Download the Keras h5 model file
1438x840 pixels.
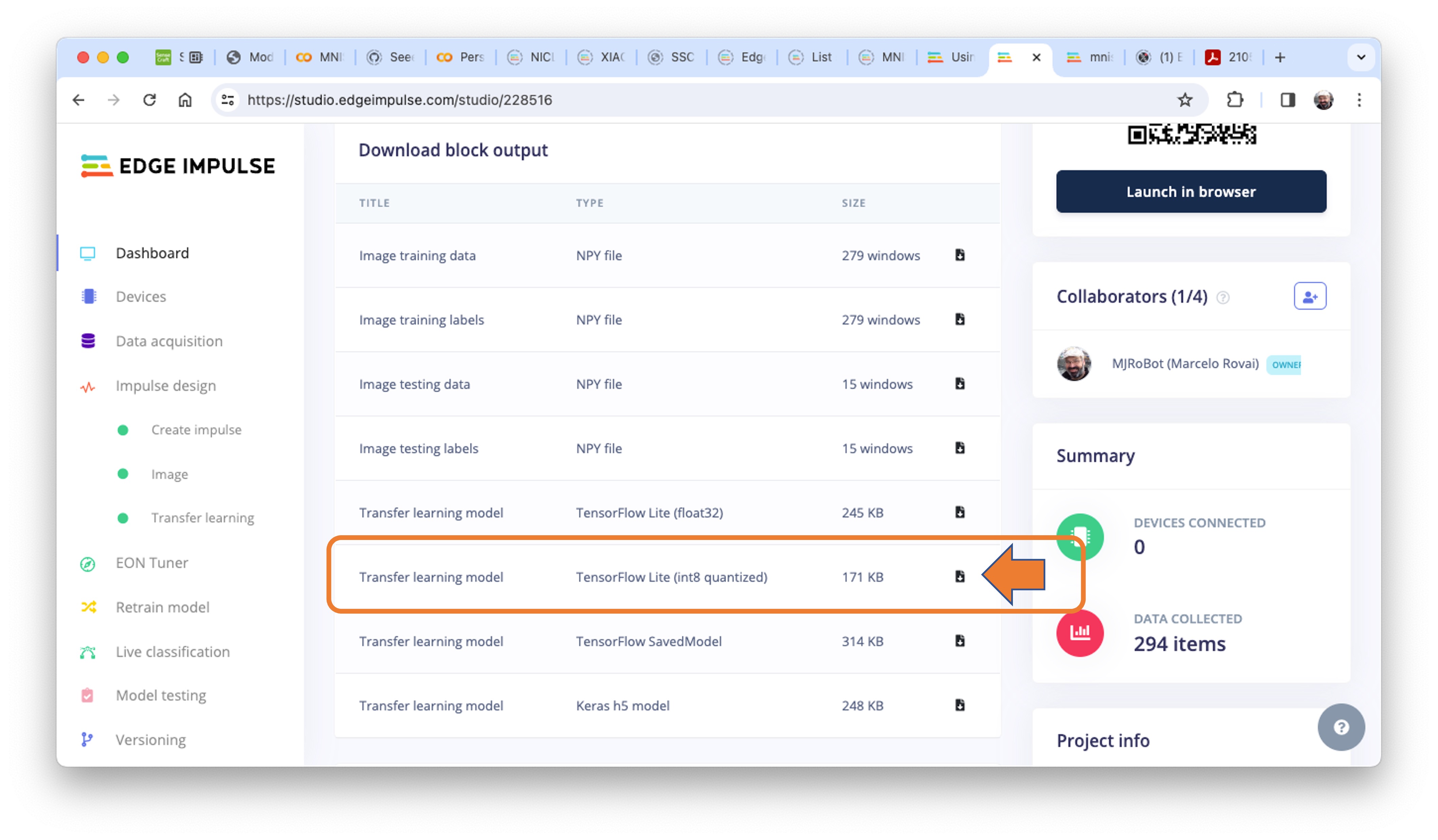click(960, 705)
